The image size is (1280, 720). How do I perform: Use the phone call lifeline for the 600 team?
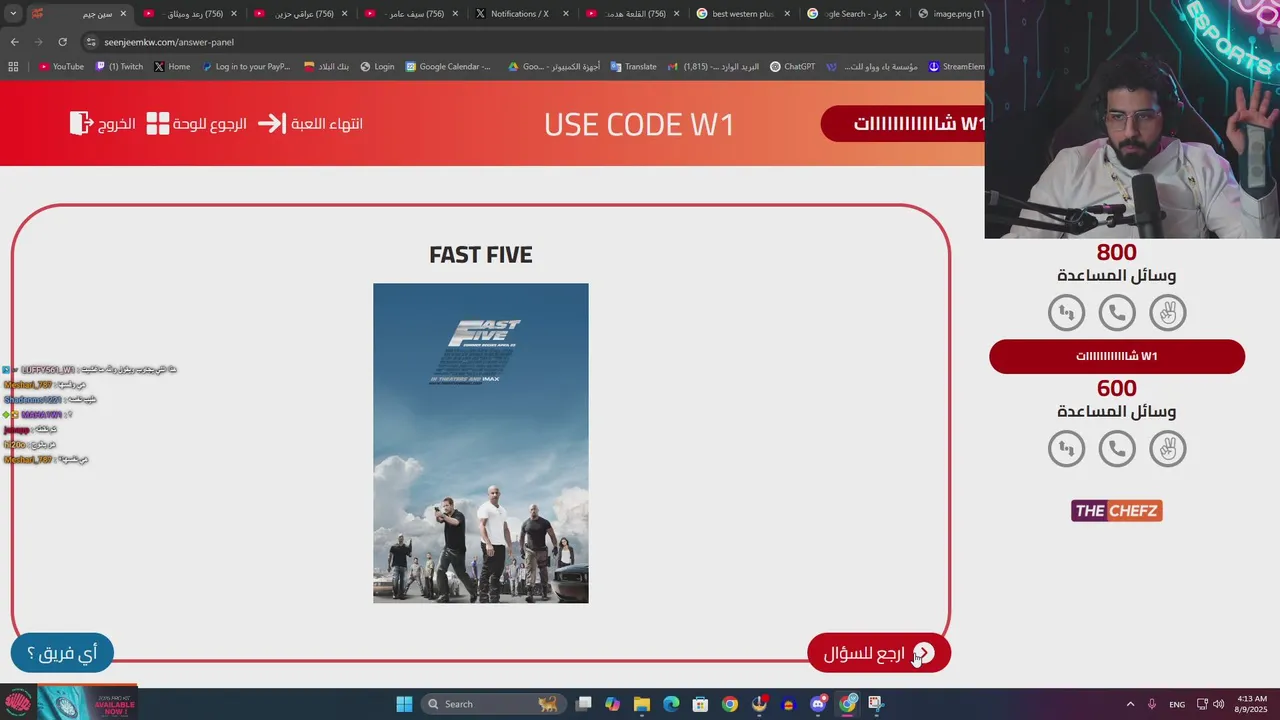pos(1117,449)
